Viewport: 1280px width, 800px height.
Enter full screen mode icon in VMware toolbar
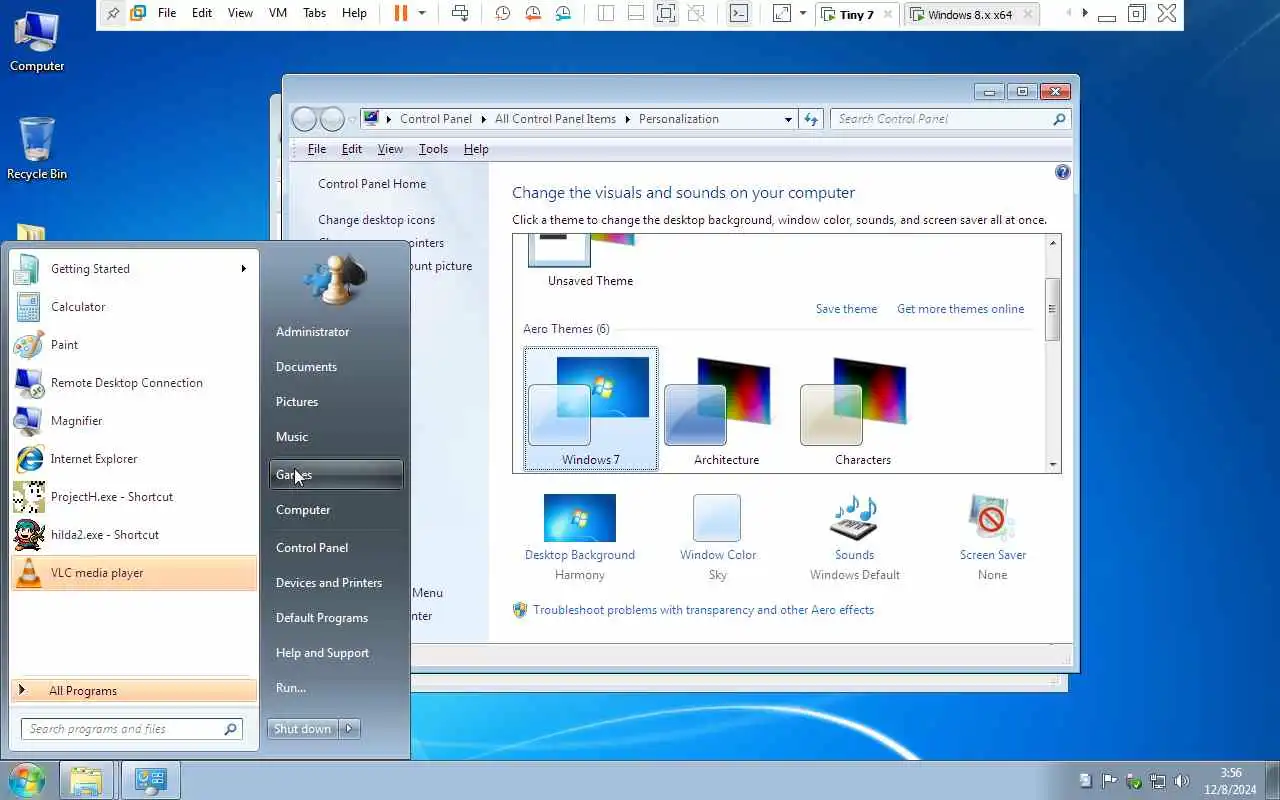[666, 13]
